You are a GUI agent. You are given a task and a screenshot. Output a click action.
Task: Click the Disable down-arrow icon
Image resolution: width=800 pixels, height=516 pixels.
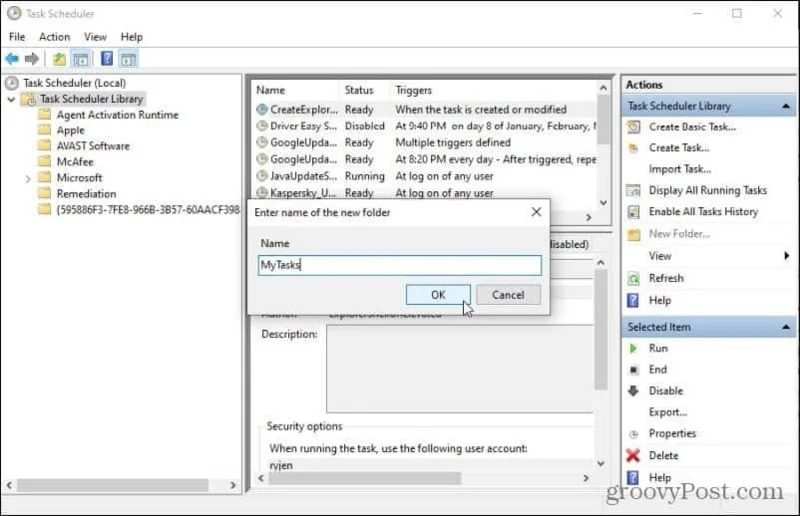(633, 391)
